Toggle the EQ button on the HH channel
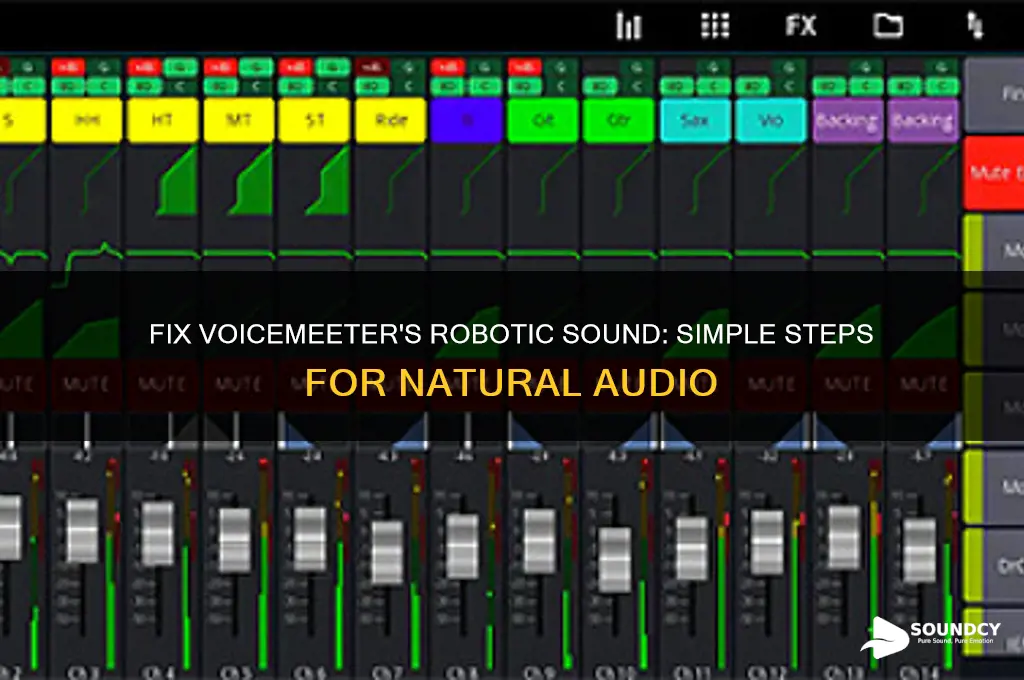The image size is (1024, 680). click(68, 86)
